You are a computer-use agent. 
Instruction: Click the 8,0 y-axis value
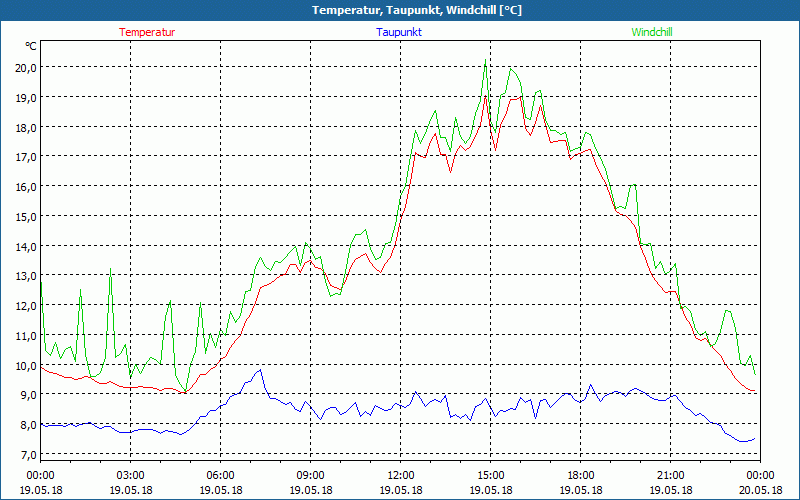29,424
